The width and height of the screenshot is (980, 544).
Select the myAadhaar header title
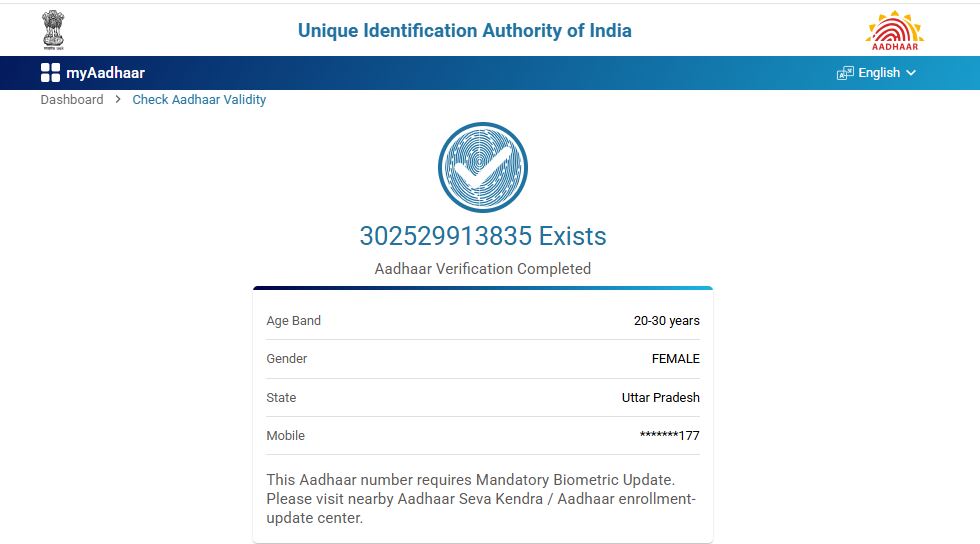[105, 73]
